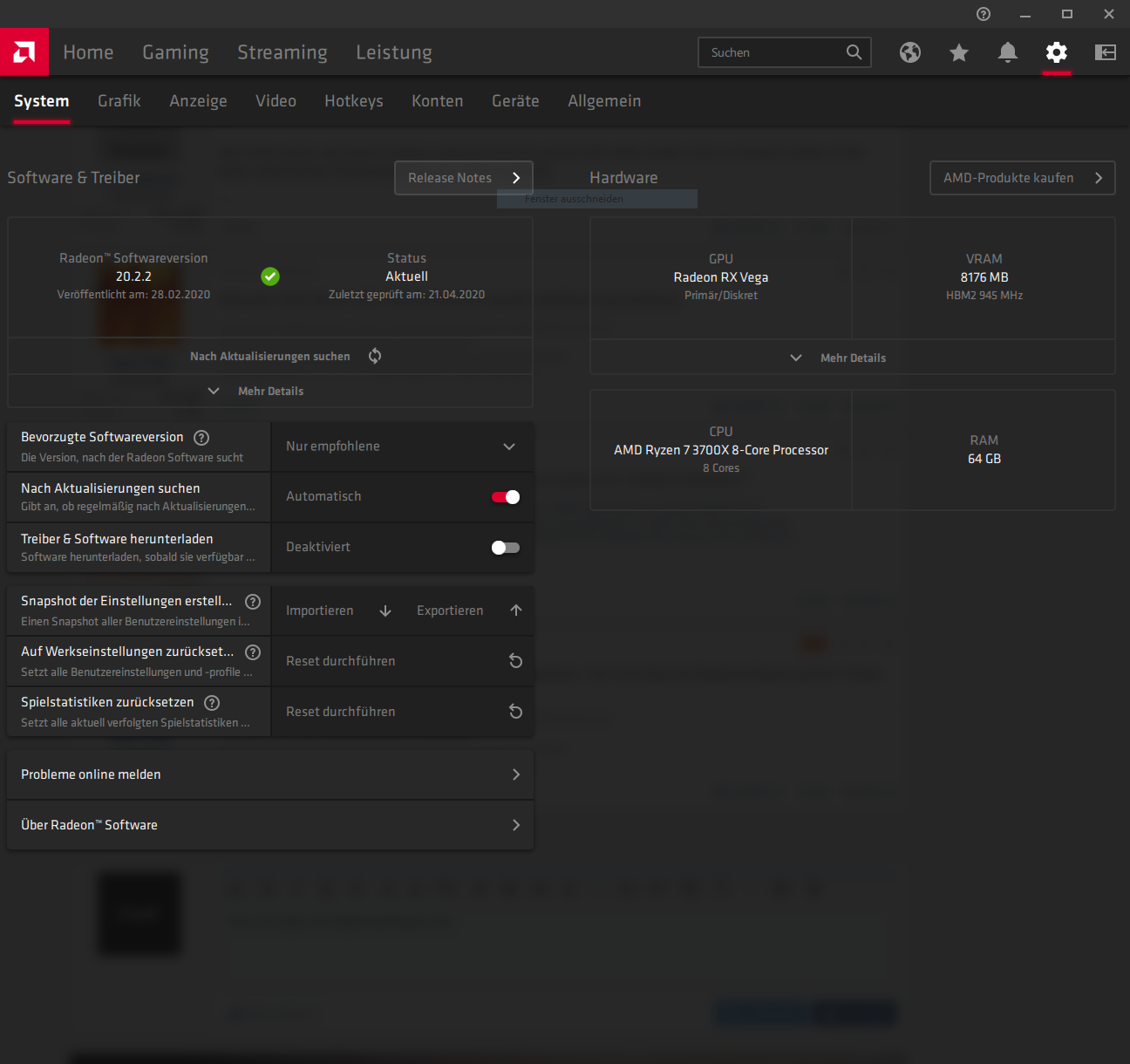This screenshot has height=1064, width=1130.
Task: Click the AMD Ryzen 7 3700X processor name
Action: point(721,450)
